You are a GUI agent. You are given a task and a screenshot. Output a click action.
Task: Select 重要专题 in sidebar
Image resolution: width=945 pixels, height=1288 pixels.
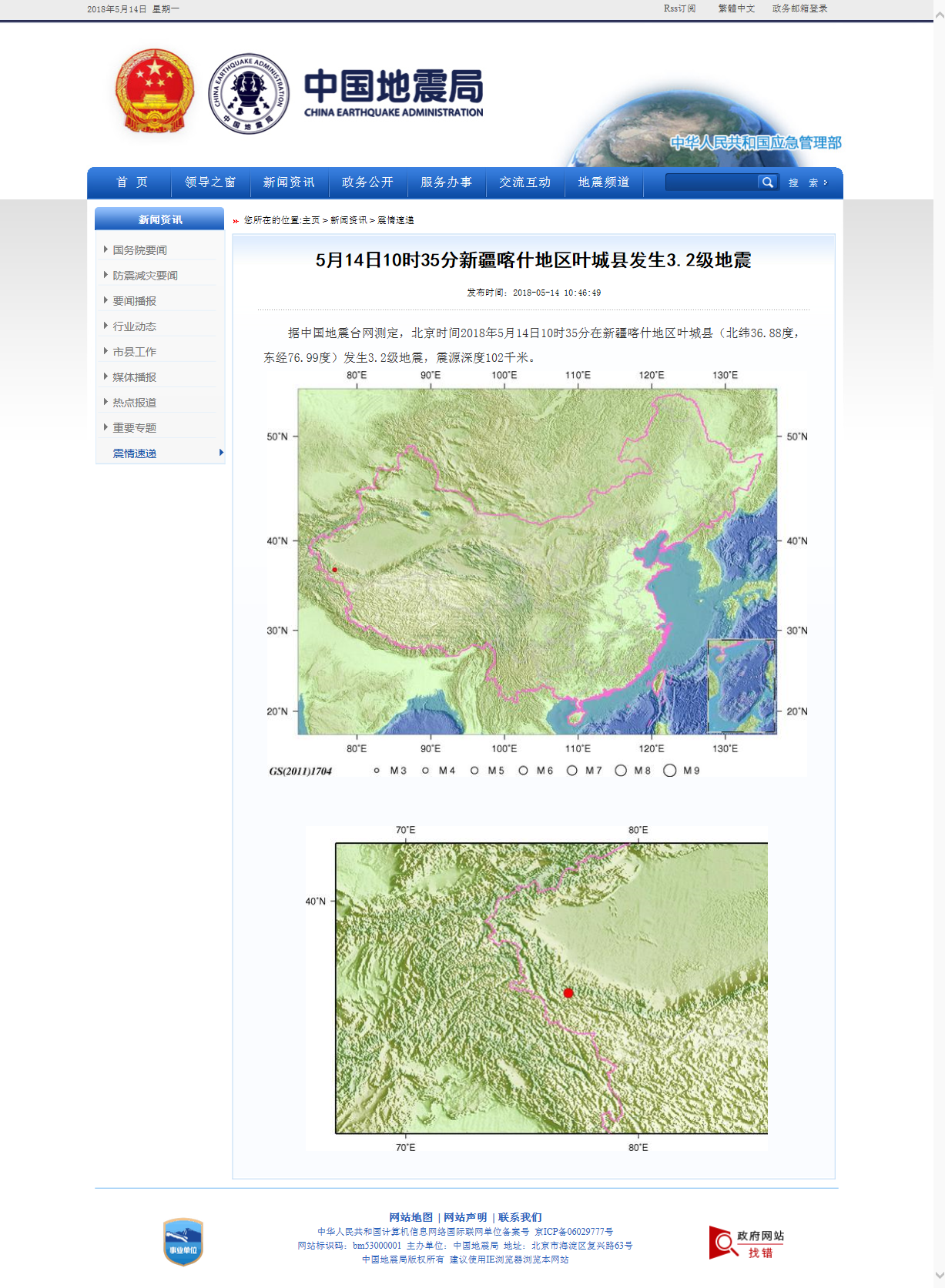[x=134, y=428]
